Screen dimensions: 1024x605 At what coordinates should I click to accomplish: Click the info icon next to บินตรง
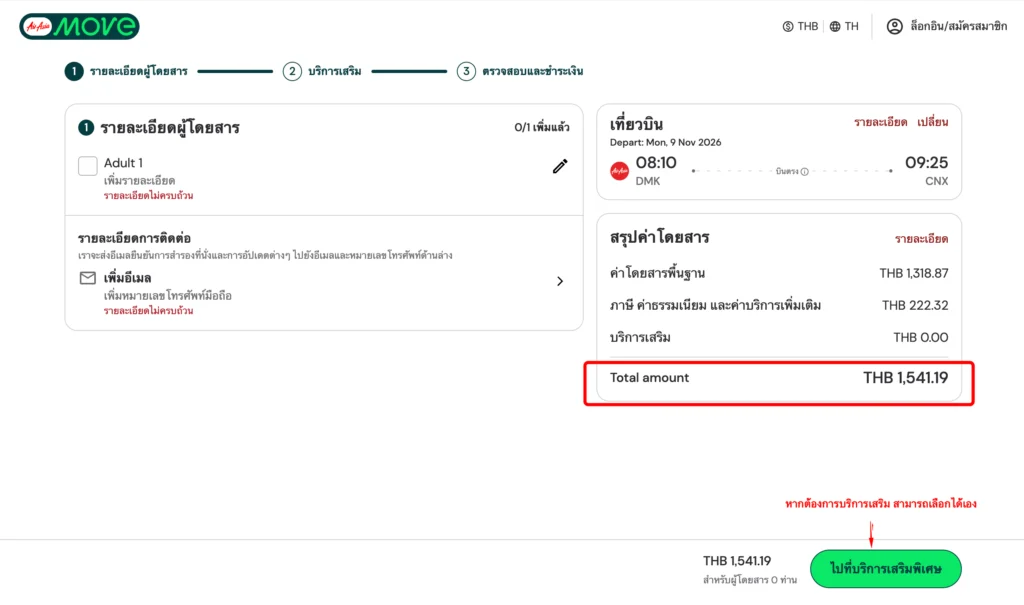click(805, 172)
